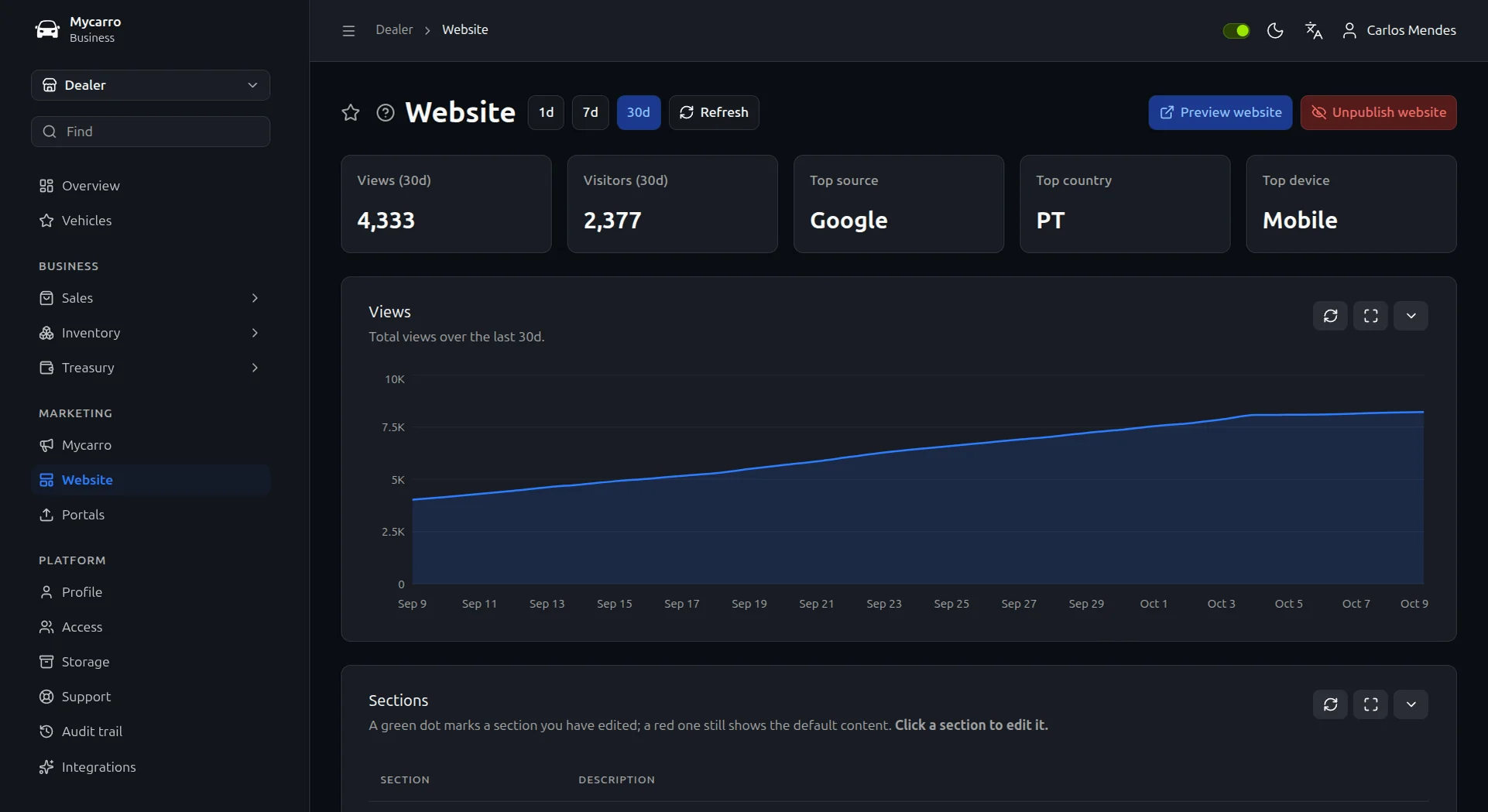
Task: Expand the Views chart to fullscreen
Action: [x=1371, y=316]
